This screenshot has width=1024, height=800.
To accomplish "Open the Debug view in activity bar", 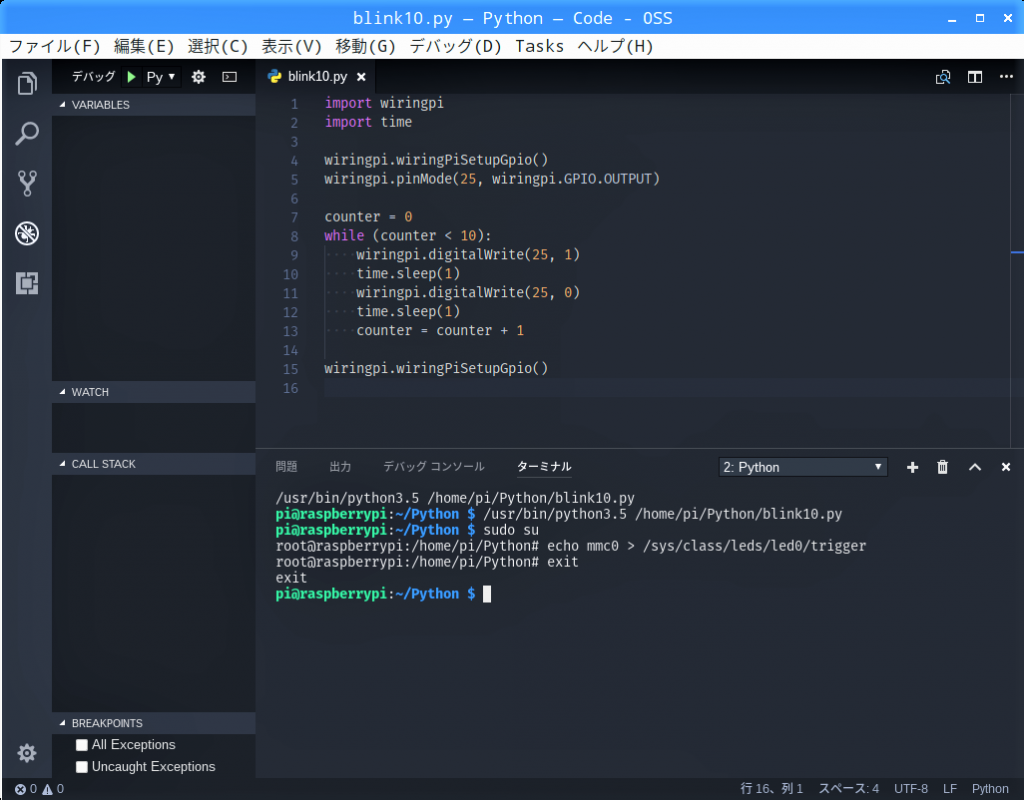I will tap(27, 233).
